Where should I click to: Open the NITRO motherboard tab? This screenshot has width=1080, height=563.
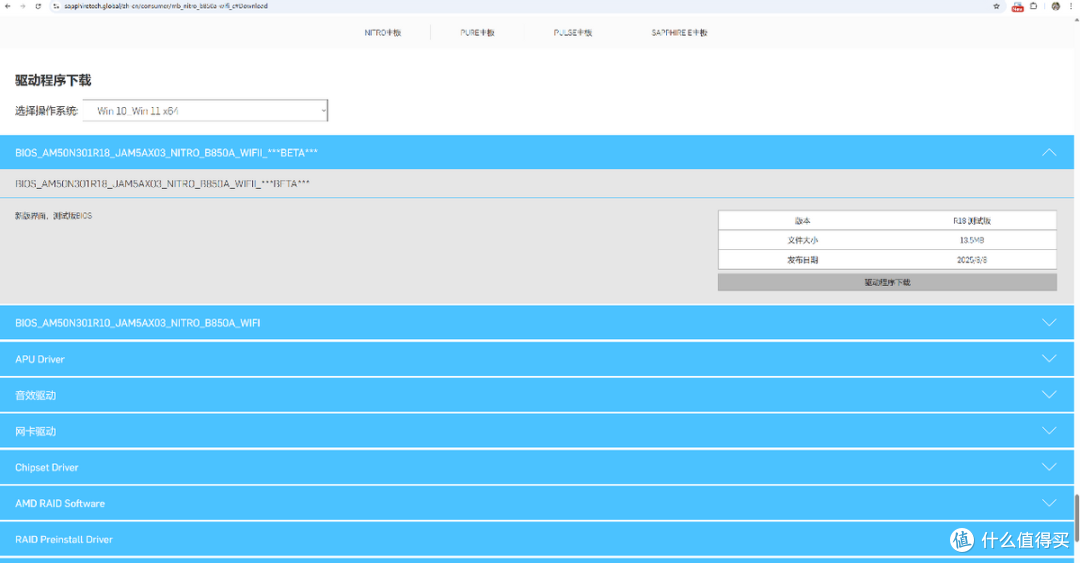(382, 32)
